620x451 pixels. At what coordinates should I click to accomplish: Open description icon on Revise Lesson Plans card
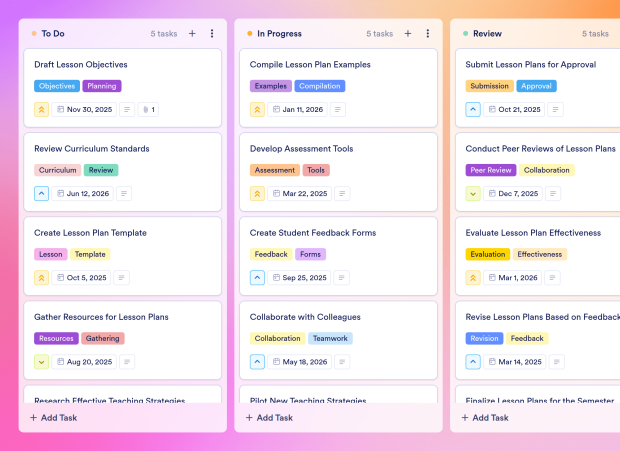point(557,362)
